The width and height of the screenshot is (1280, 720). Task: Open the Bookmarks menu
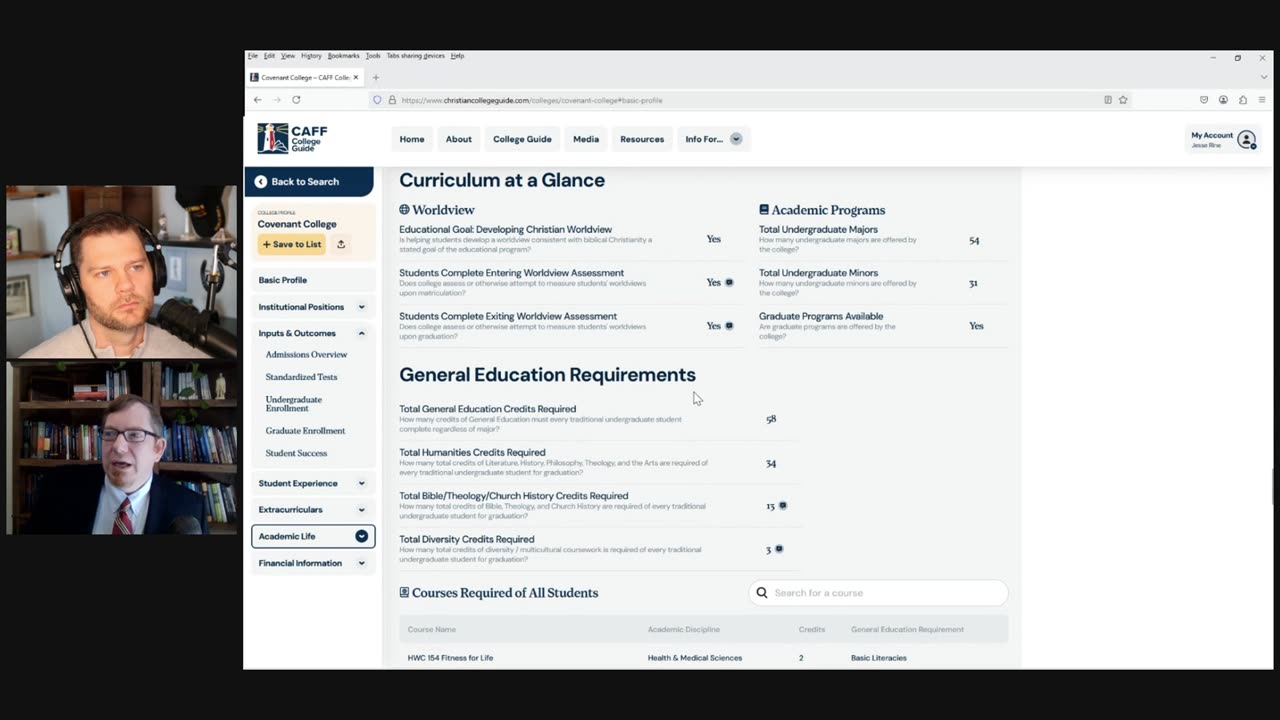click(343, 56)
